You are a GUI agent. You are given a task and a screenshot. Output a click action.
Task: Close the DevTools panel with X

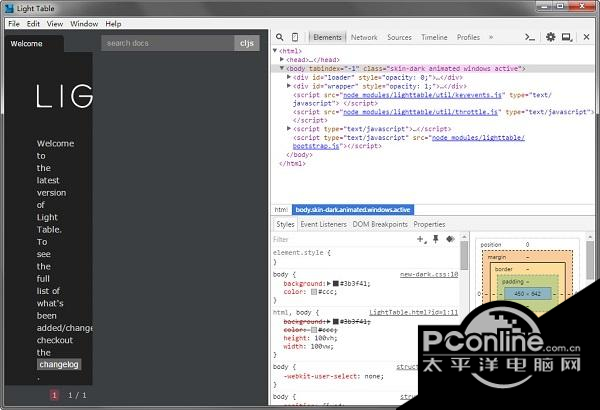pyautogui.click(x=586, y=37)
